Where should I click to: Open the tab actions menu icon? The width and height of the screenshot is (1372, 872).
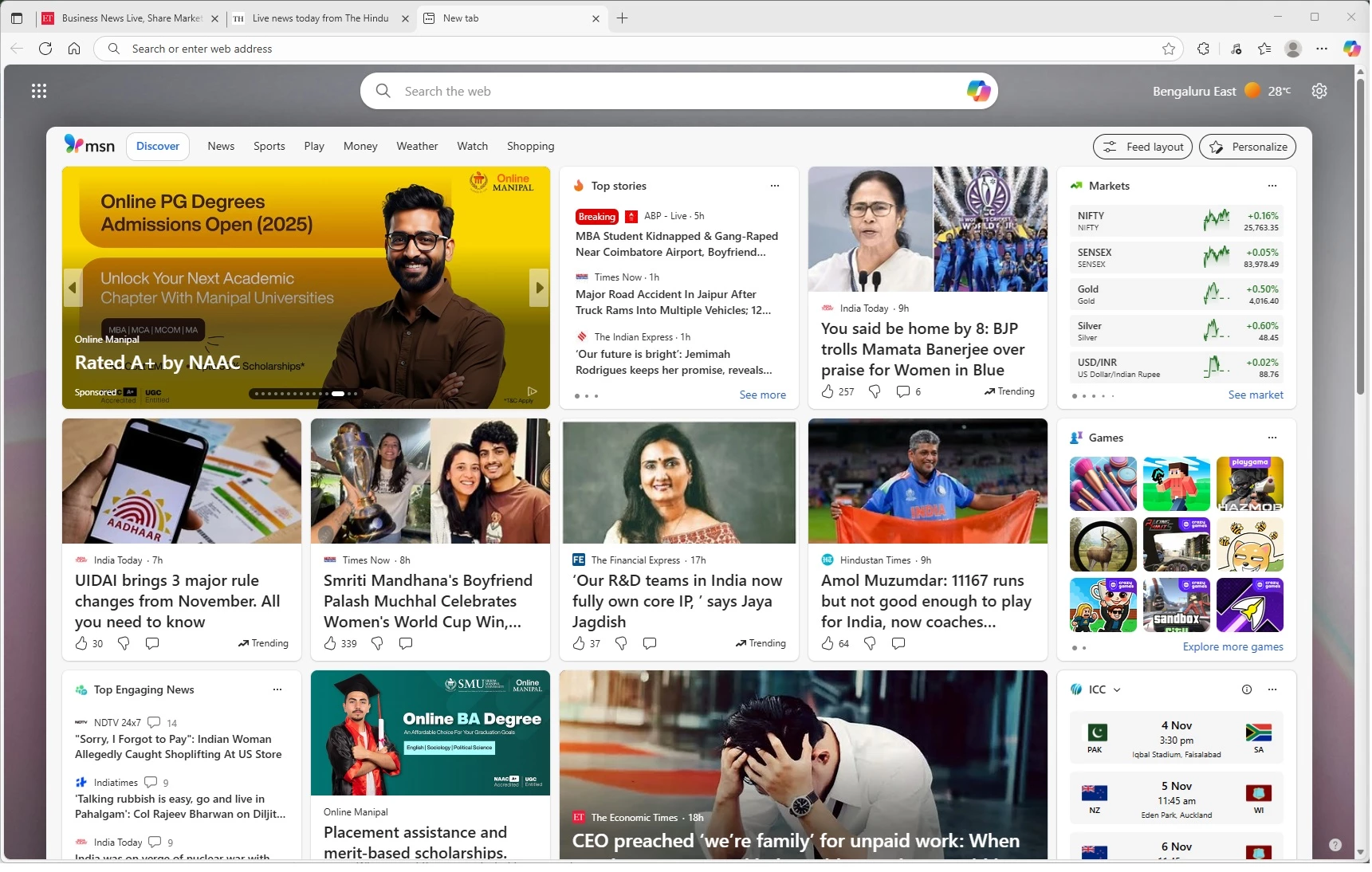[x=17, y=18]
